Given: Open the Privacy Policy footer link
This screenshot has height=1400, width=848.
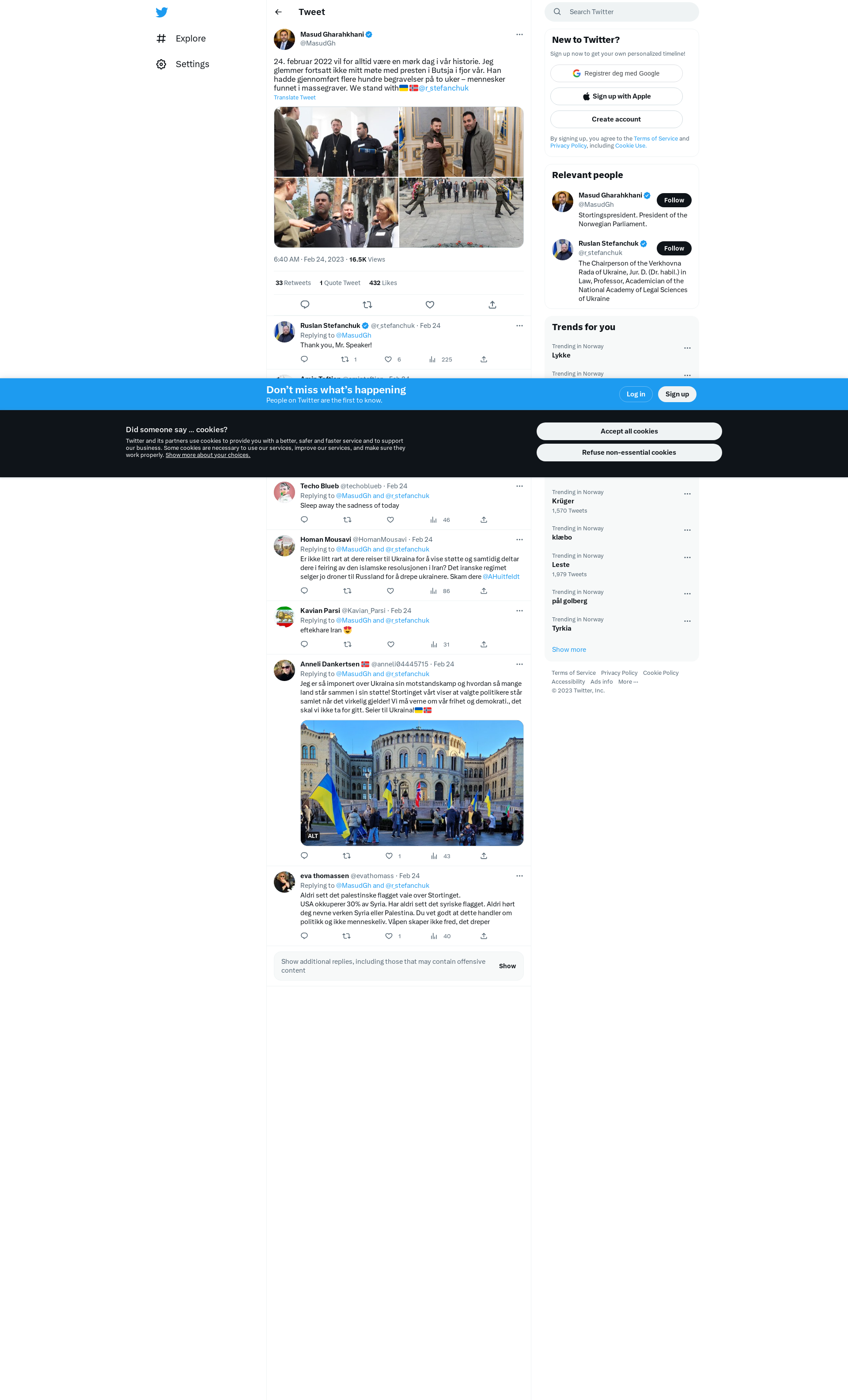Looking at the screenshot, I should (619, 673).
